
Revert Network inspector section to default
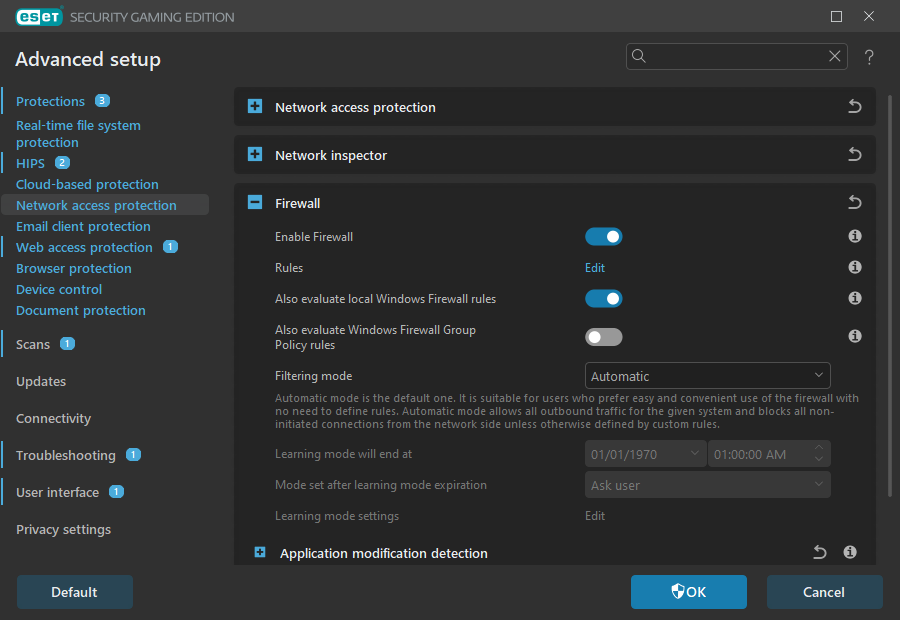click(855, 155)
